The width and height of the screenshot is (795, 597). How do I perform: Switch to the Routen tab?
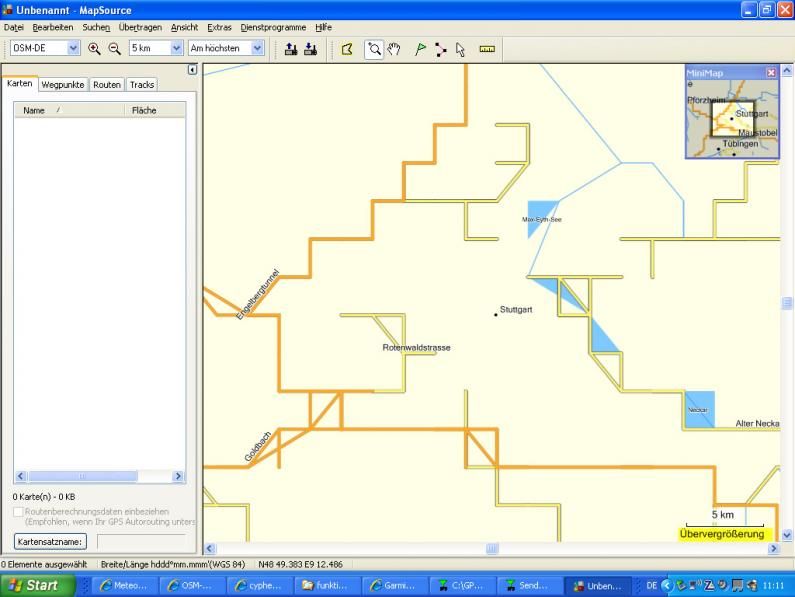[x=106, y=85]
